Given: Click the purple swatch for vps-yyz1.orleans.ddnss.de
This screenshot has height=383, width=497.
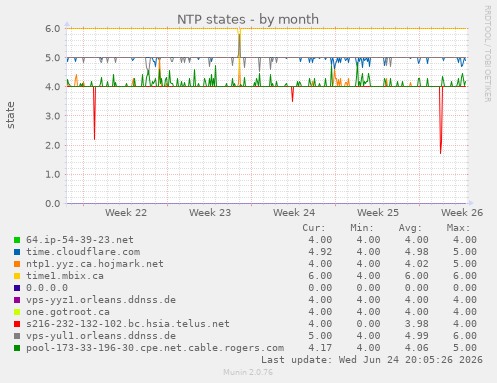Looking at the screenshot, I should [x=17, y=300].
